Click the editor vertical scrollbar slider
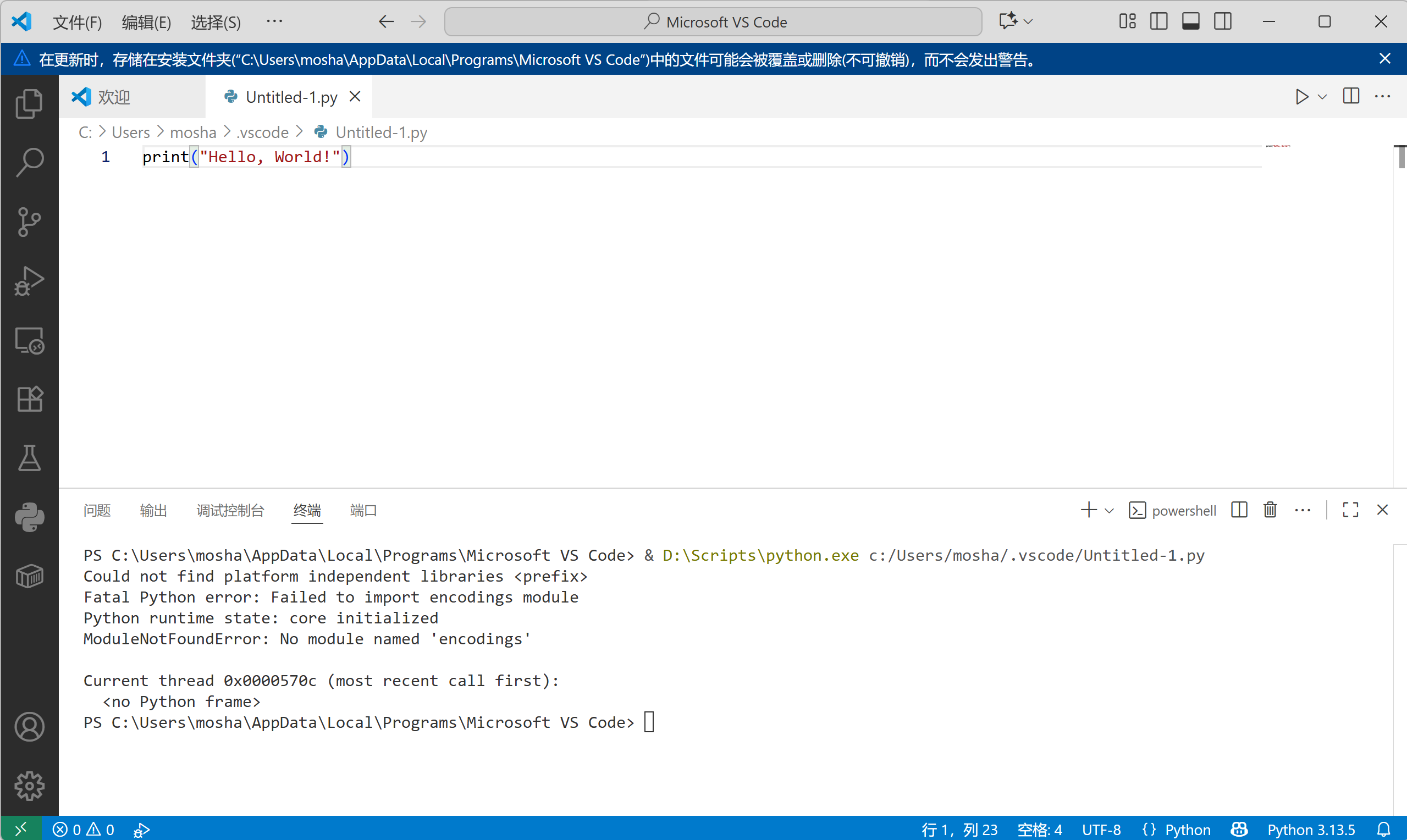This screenshot has width=1407, height=840. (1402, 157)
